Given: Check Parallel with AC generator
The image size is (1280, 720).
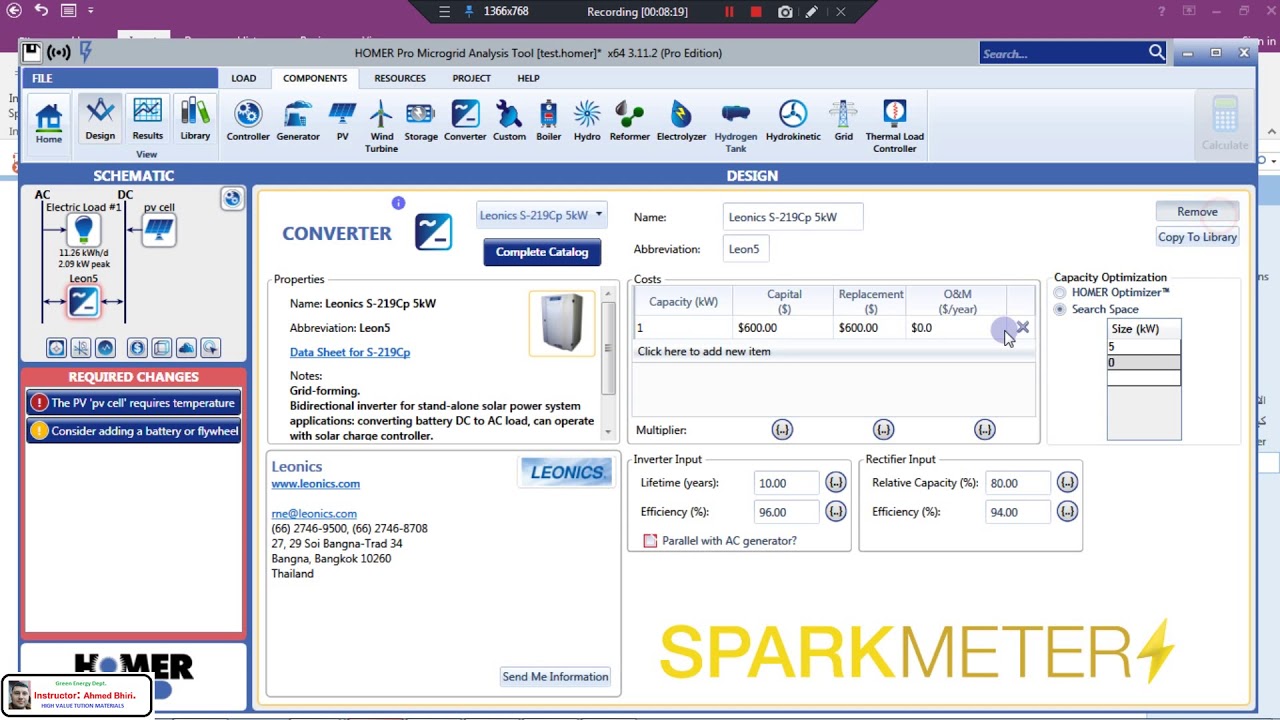Looking at the screenshot, I should 650,541.
